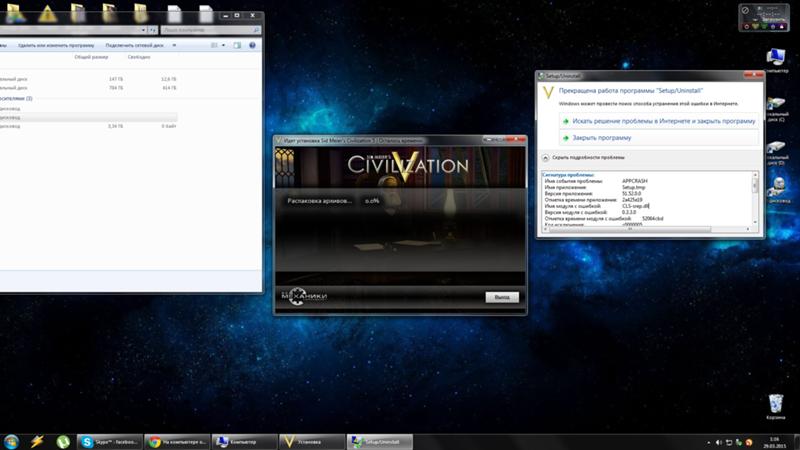The width and height of the screenshot is (800, 450).
Task: Open the Компьютер desktop icon
Action: tap(776, 61)
